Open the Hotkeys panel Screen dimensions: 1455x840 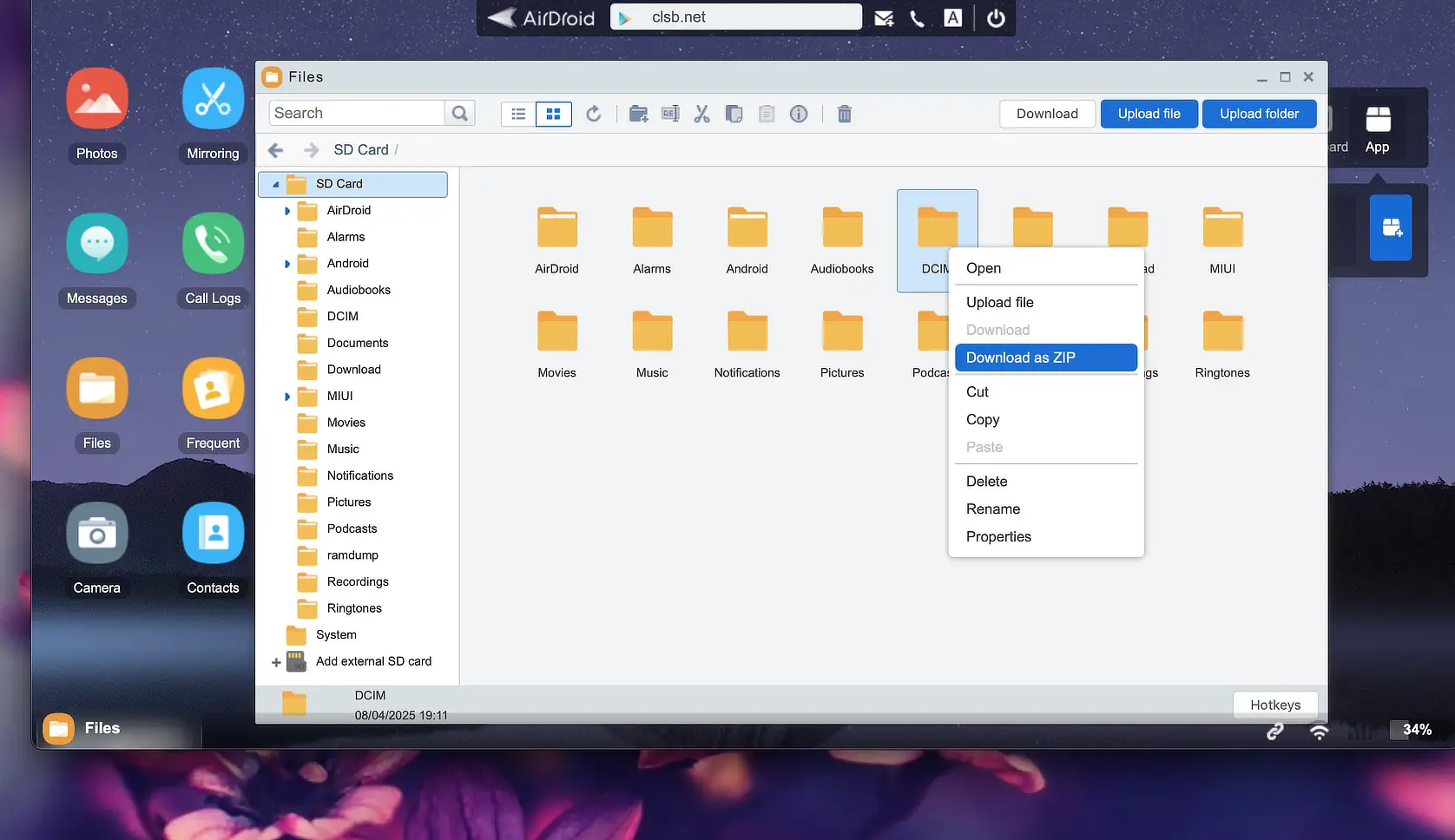coord(1275,705)
